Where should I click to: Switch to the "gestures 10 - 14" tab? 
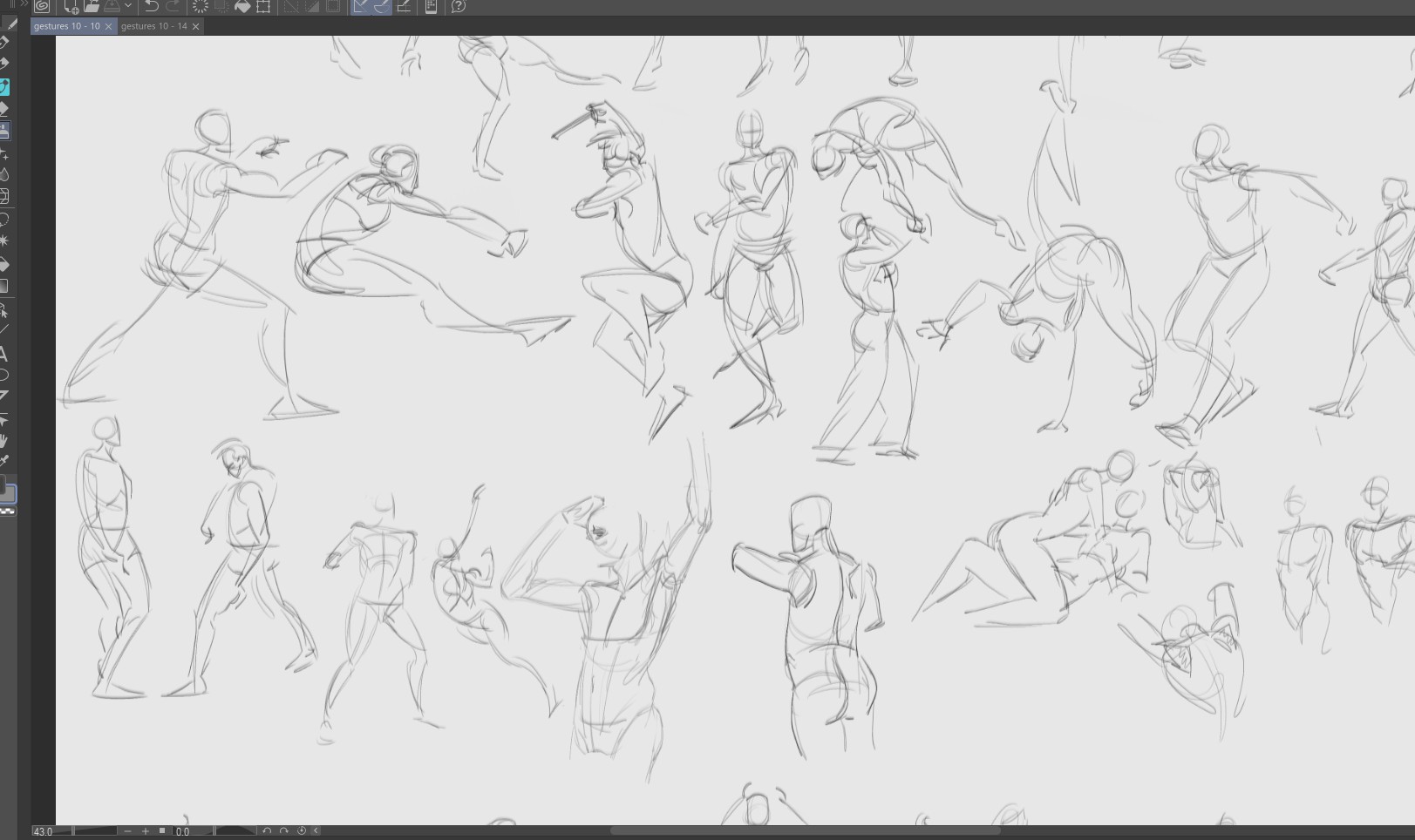pos(154,26)
